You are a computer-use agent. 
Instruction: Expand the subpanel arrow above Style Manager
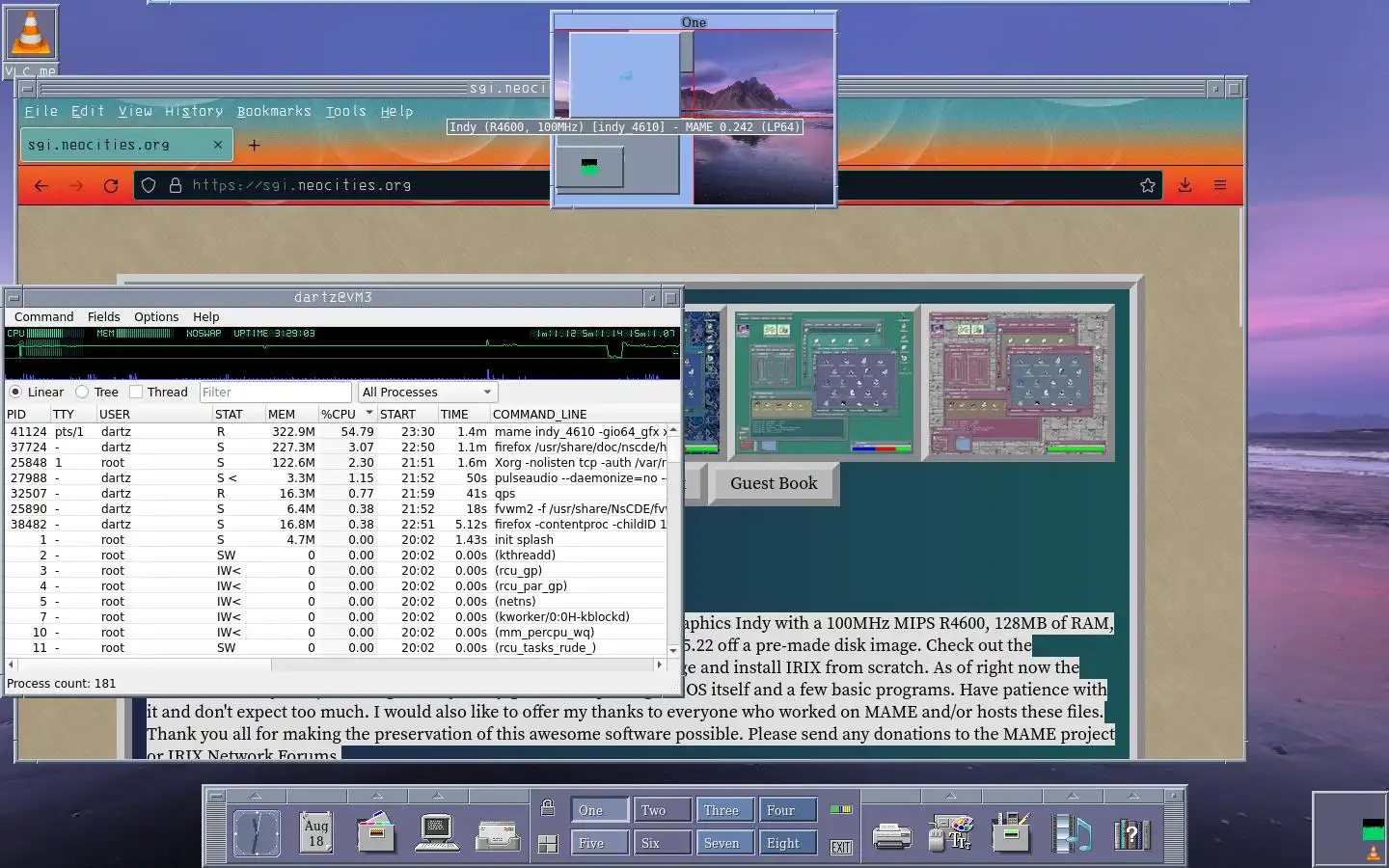click(950, 796)
